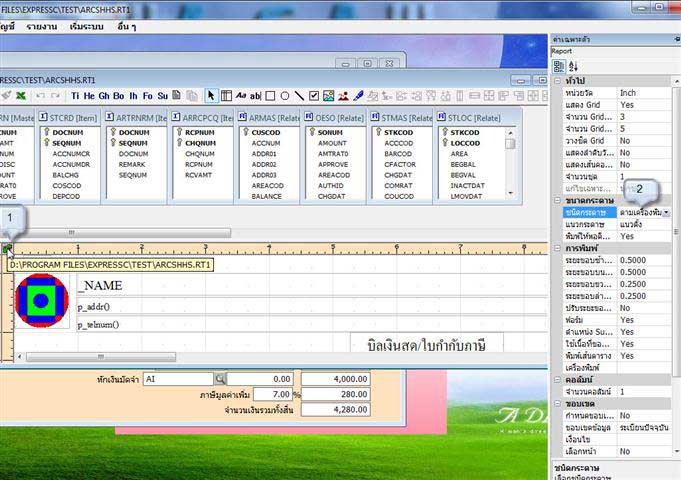Open the ชนิดกระดาษ paper type dropdown arrow
Screen dimensions: 681x480
pyautogui.click(x=666, y=212)
